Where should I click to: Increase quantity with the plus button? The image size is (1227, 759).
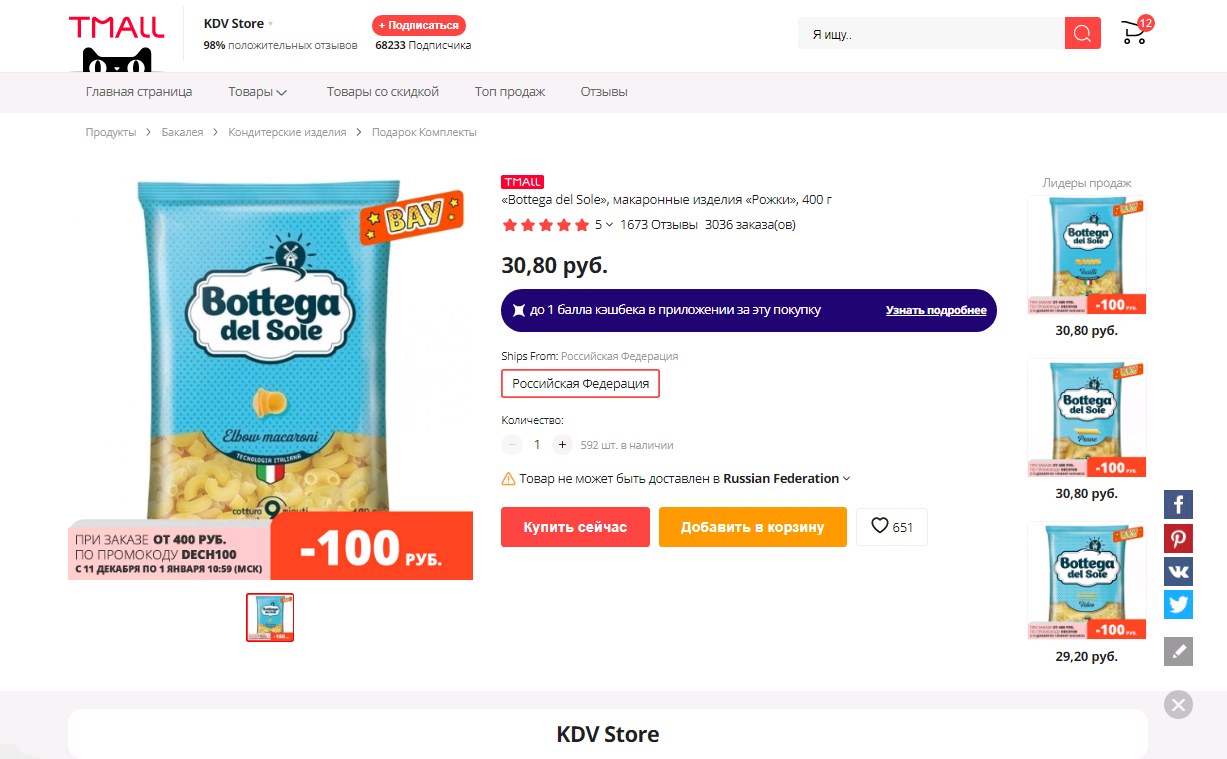(x=562, y=444)
